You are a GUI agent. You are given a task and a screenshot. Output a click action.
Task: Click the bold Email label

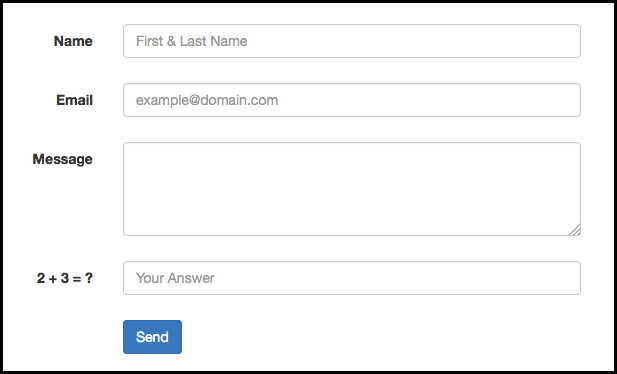(x=74, y=100)
